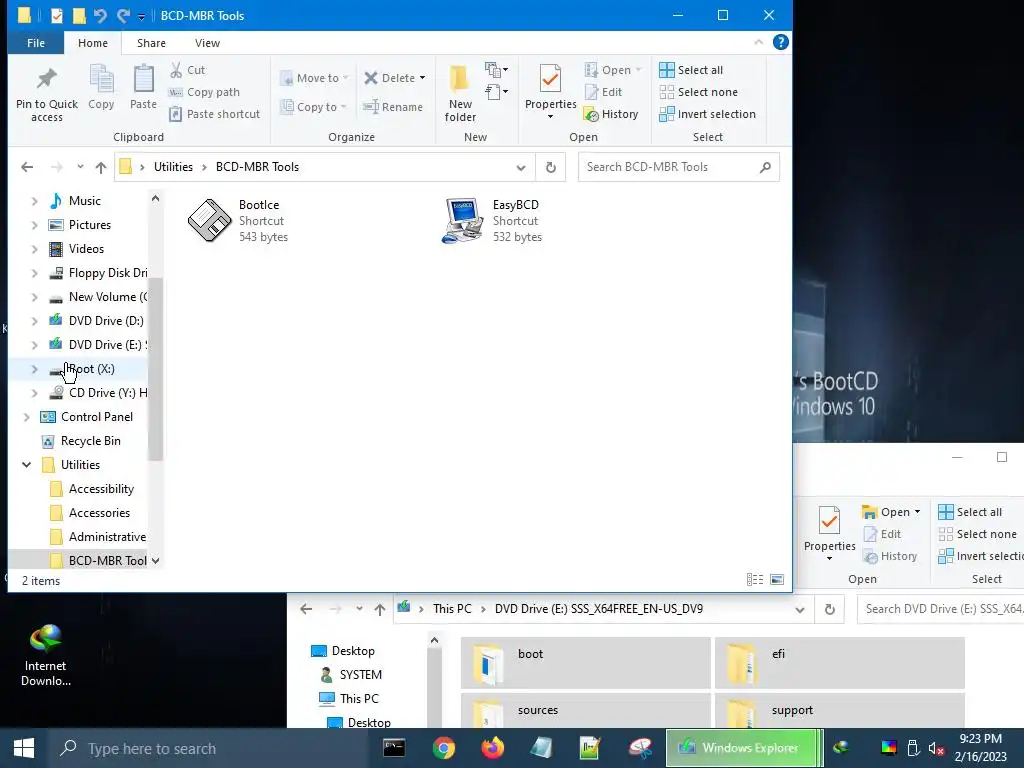
Task: Expand the Music tree node
Action: pos(35,201)
